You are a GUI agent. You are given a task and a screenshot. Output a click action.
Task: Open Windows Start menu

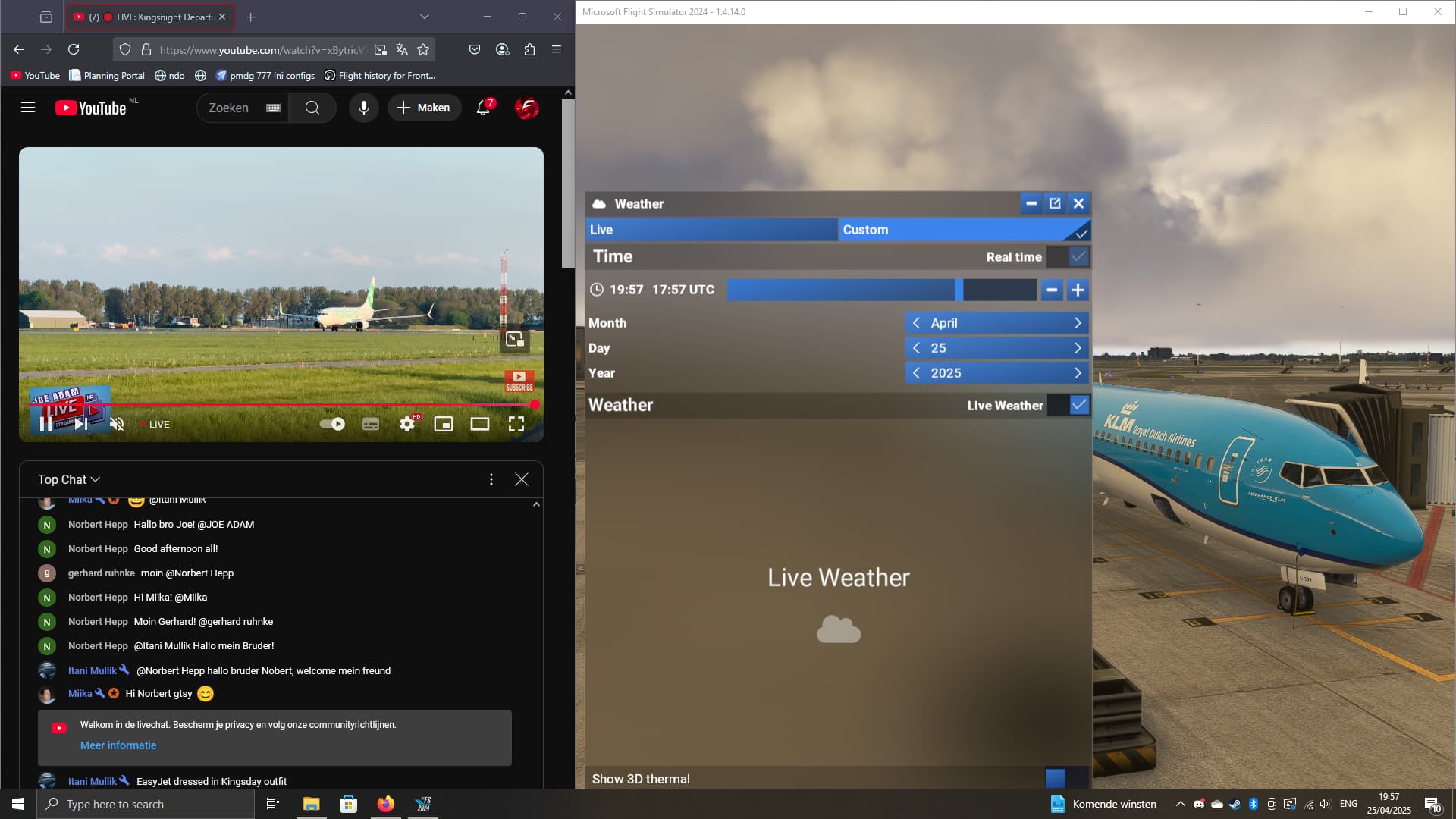point(18,804)
